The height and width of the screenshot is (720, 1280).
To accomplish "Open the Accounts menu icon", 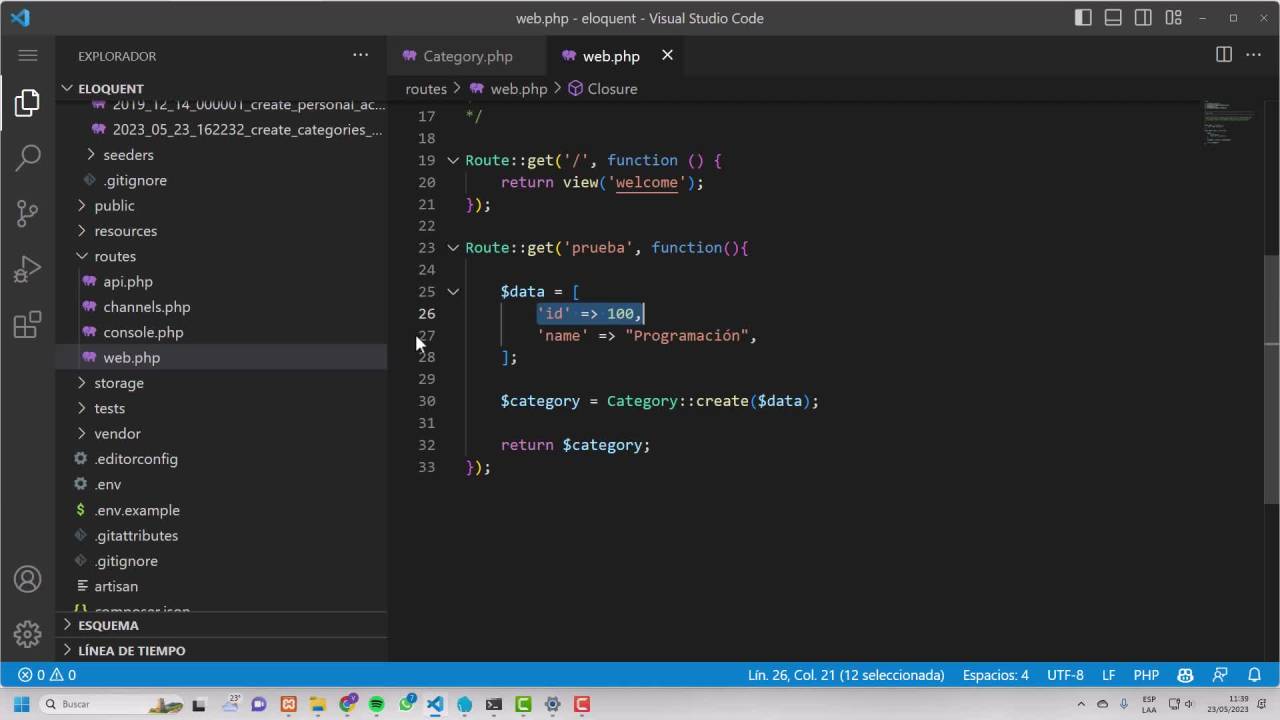I will tap(28, 579).
